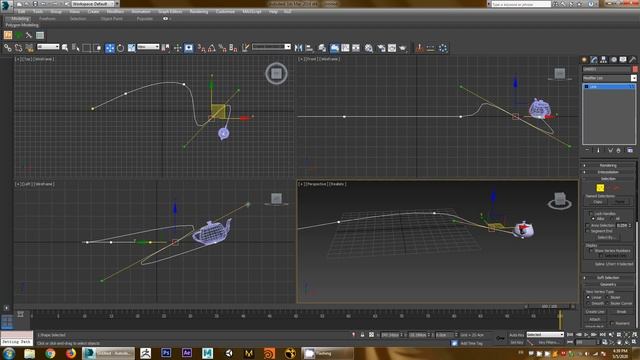Open the key mode Selected dropdown
The width and height of the screenshot is (640, 360).
click(x=545, y=335)
